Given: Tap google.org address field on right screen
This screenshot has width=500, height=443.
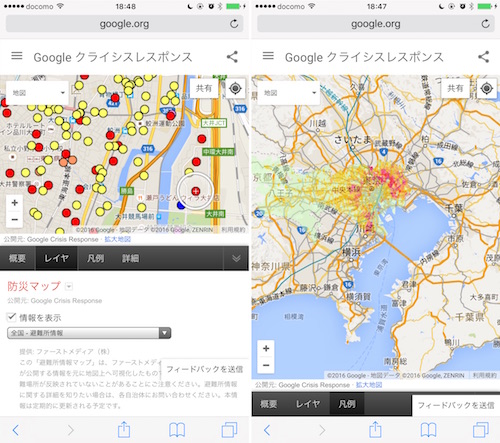Looking at the screenshot, I should 376,24.
